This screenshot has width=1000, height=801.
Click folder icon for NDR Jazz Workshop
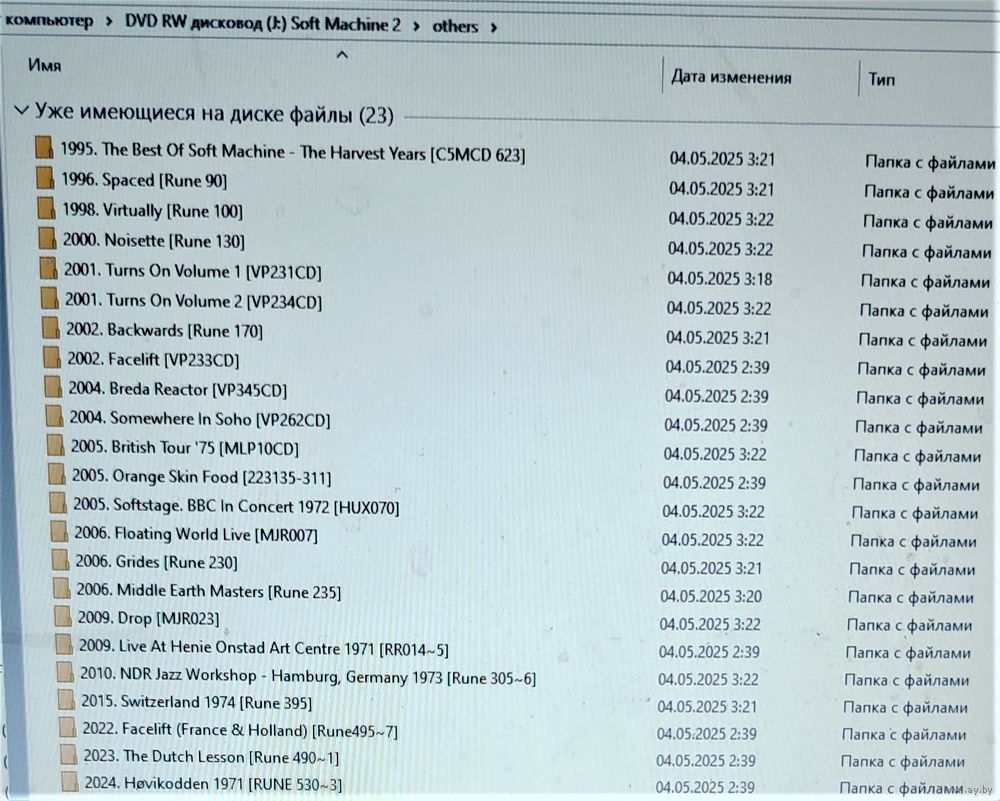66,672
